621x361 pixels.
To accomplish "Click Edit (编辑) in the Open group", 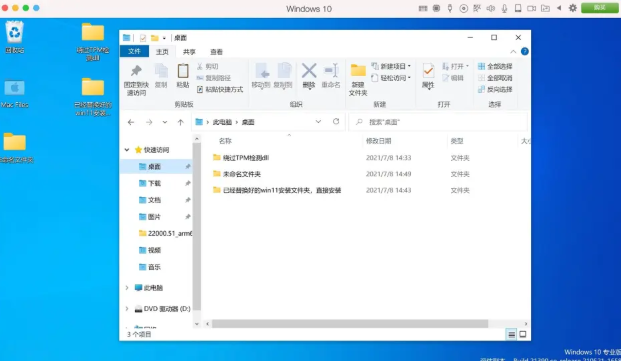I will 453,78.
